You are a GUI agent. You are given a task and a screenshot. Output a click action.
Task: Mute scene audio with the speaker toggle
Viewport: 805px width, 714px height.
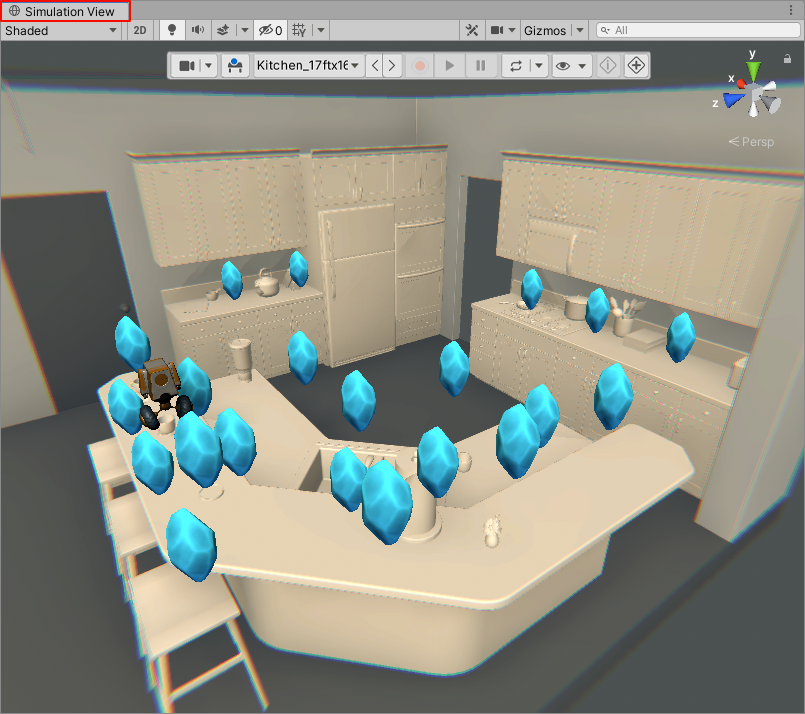click(x=196, y=30)
